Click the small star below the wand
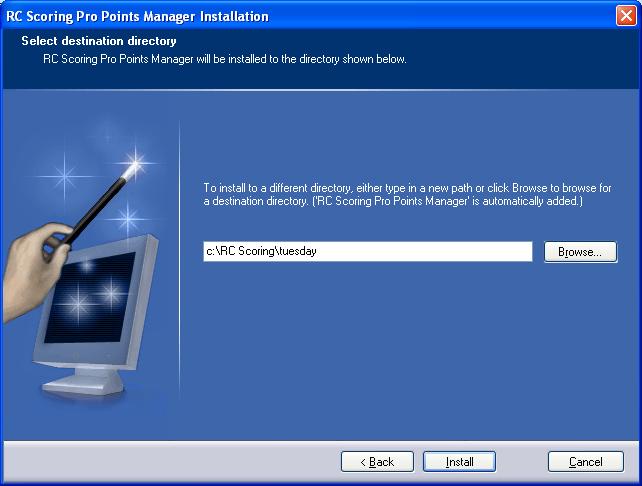Viewport: 642px width, 486px height. [x=127, y=218]
